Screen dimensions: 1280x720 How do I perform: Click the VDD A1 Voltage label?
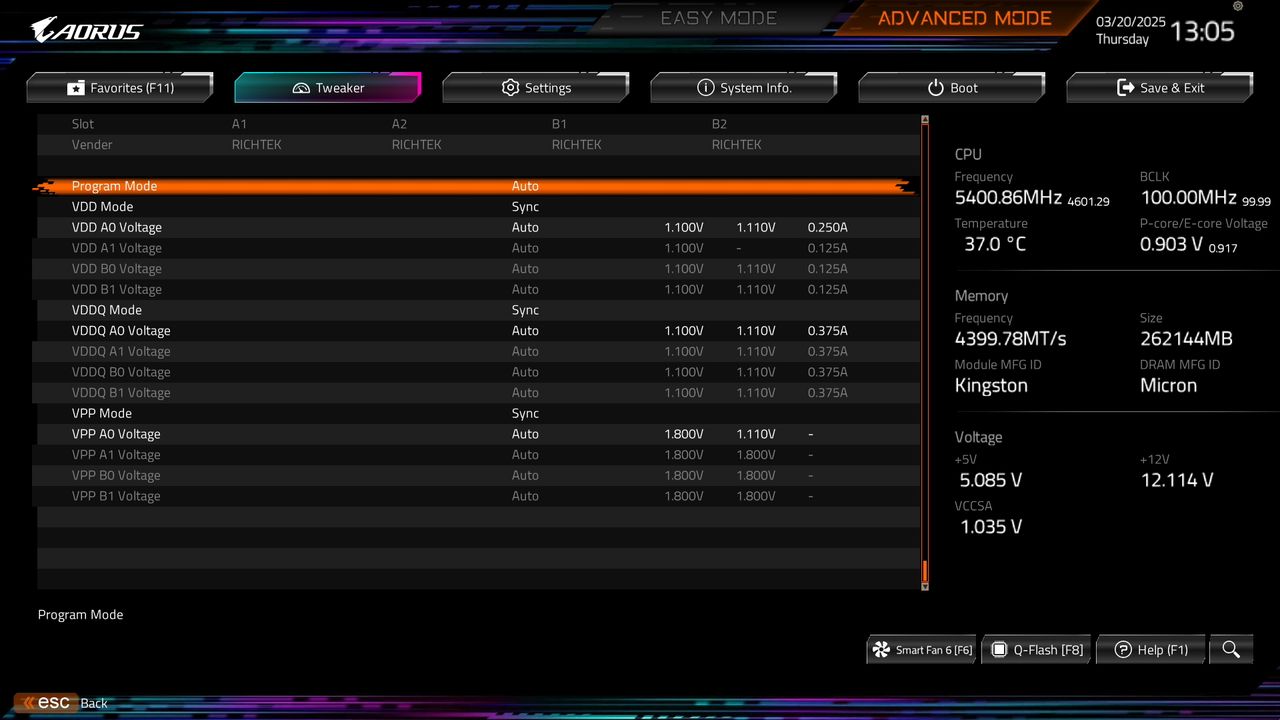(116, 248)
